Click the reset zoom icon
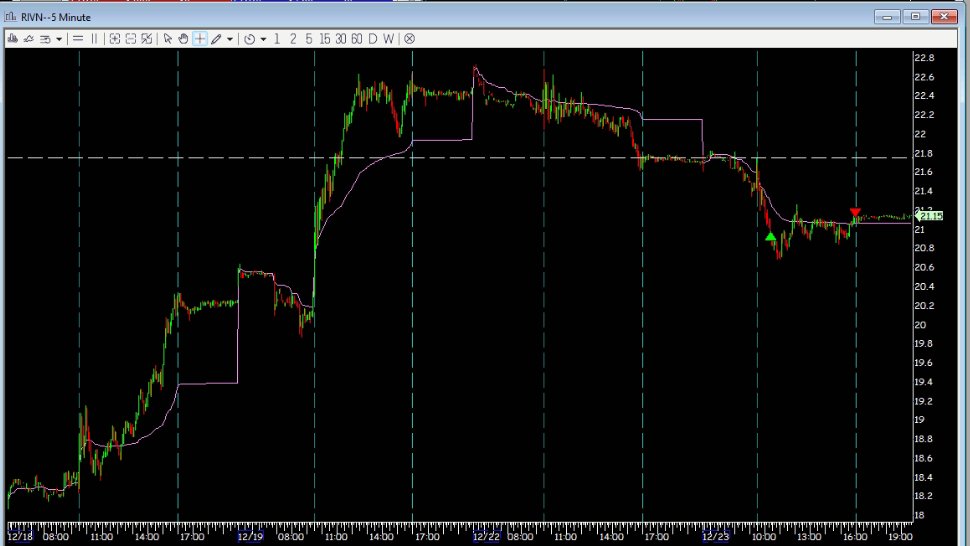 coord(147,39)
